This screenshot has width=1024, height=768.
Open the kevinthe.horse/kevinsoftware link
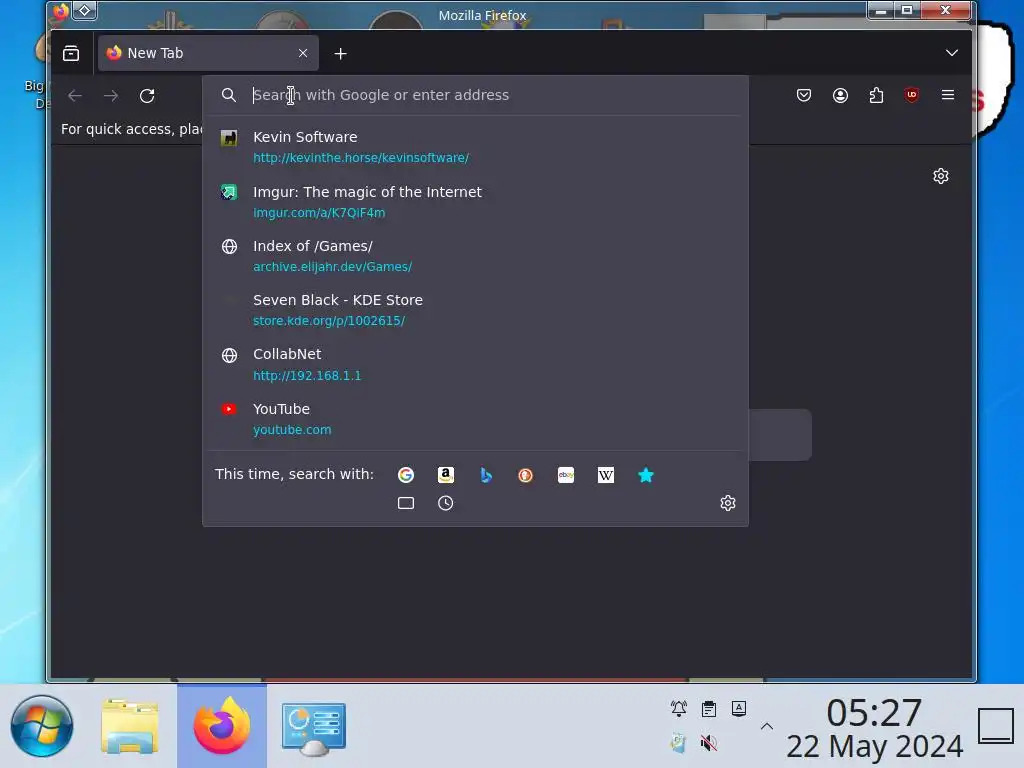click(360, 157)
